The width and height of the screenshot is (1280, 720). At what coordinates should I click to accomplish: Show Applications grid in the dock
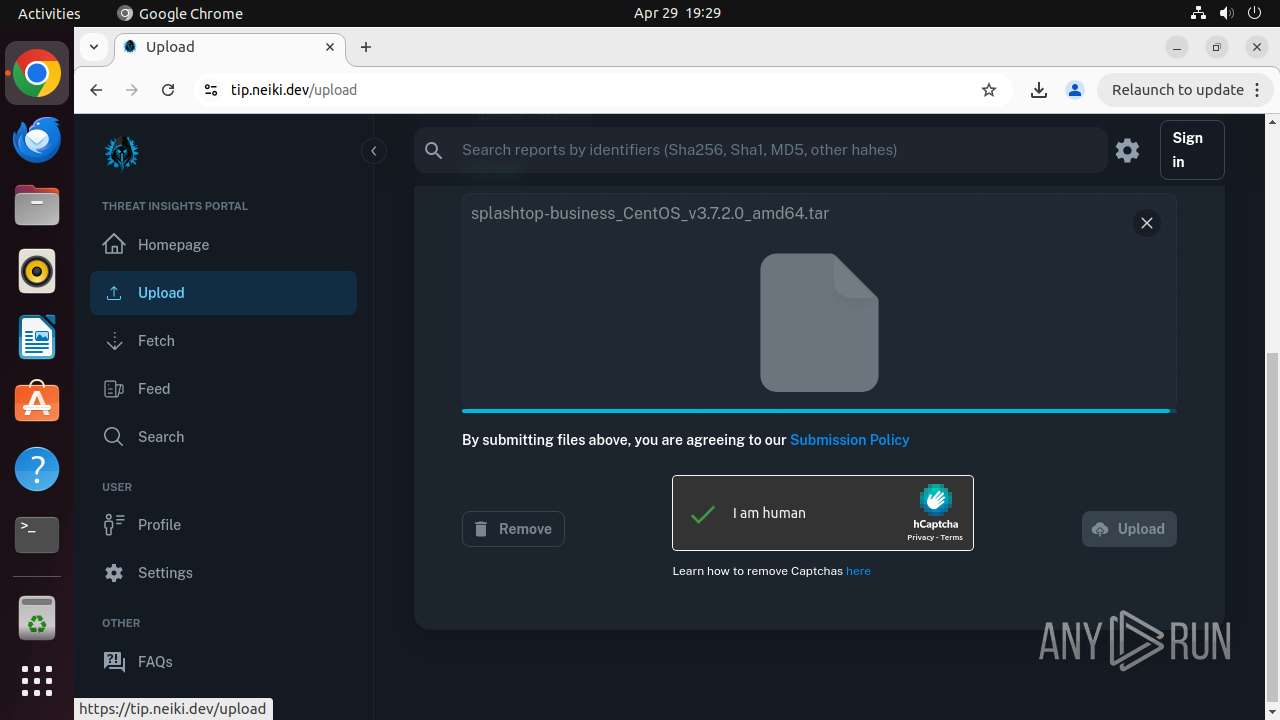click(37, 681)
